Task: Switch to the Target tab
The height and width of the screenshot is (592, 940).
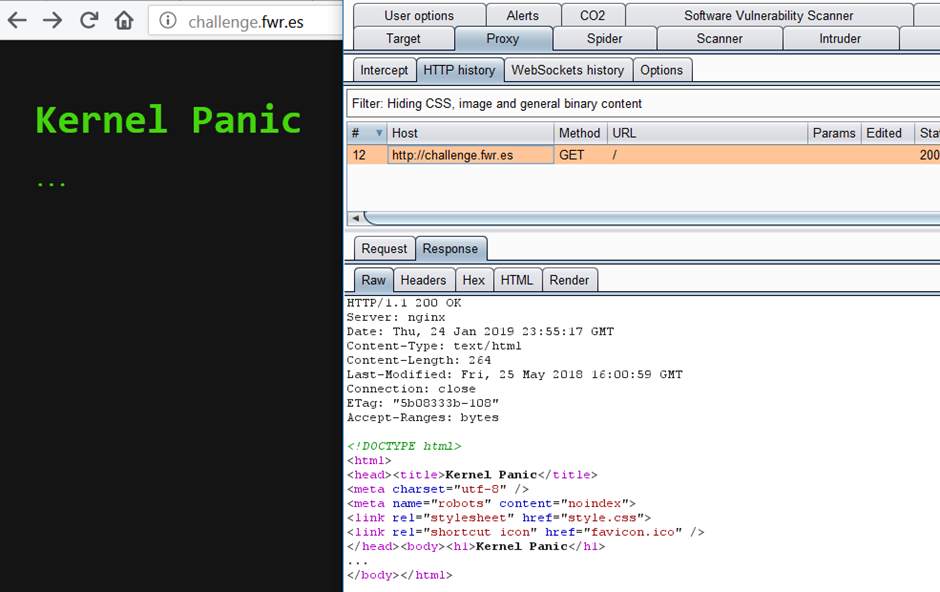Action: click(402, 39)
